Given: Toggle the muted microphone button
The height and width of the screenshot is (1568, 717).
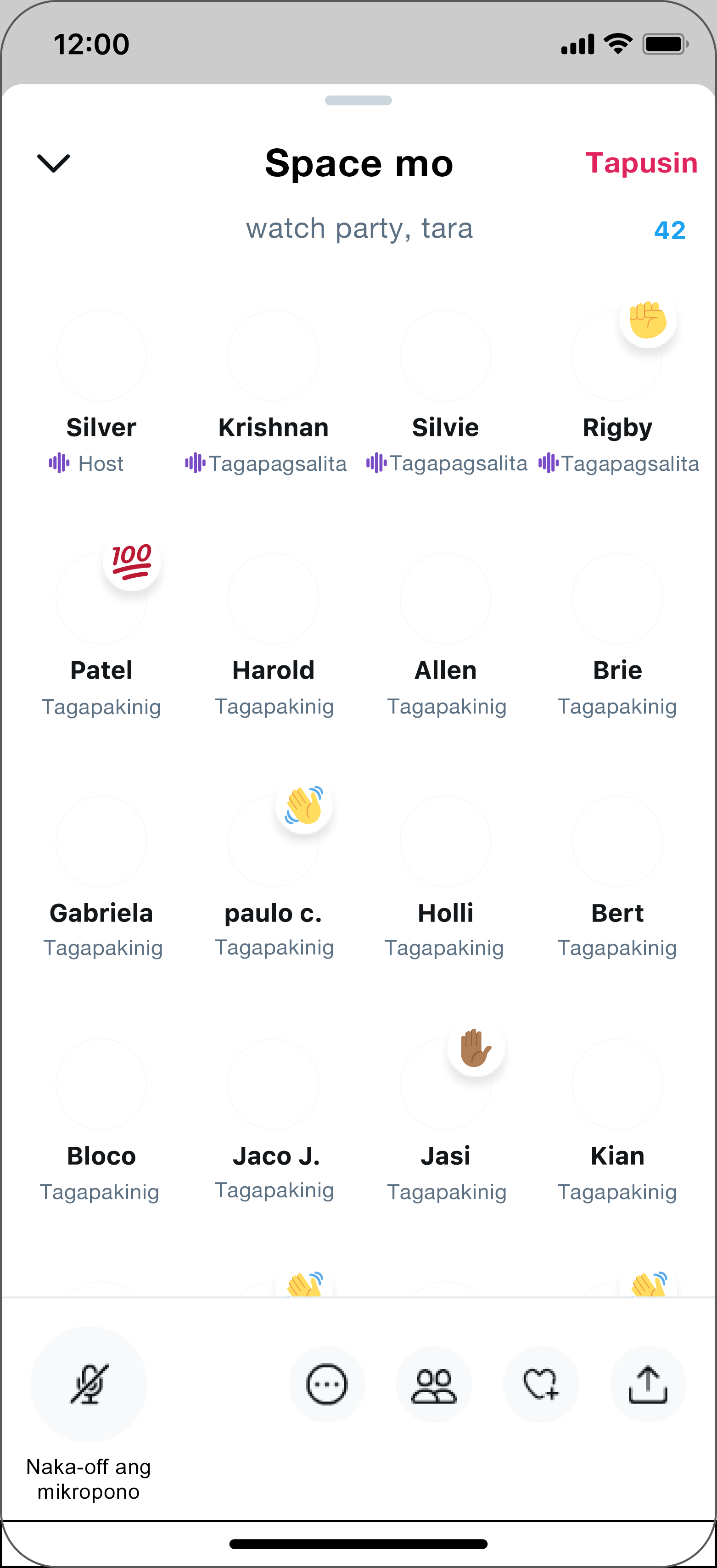Looking at the screenshot, I should [89, 1384].
